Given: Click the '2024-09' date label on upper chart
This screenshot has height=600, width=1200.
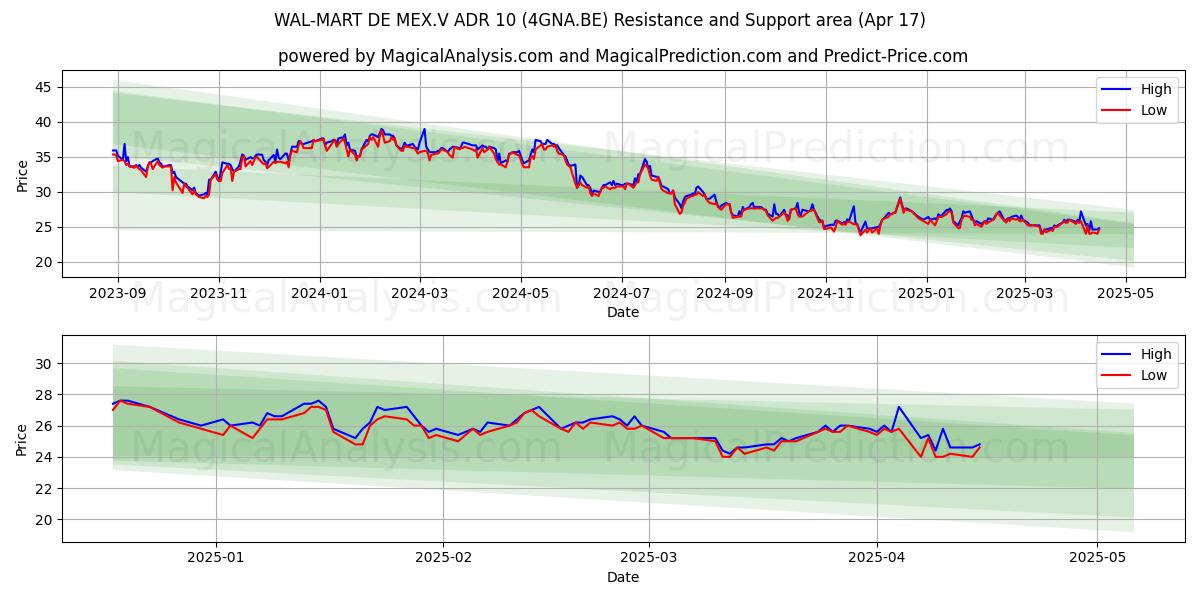Looking at the screenshot, I should pos(724,295).
